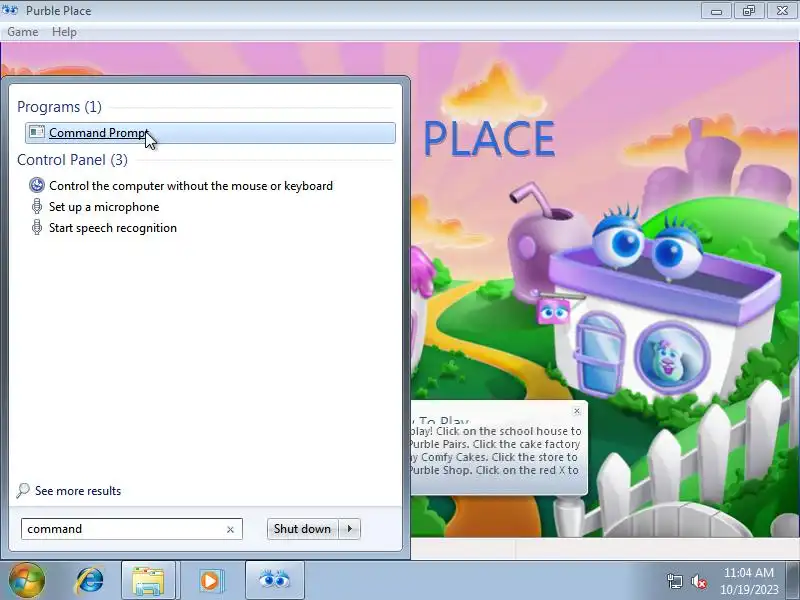Viewport: 800px width, 600px height.
Task: Click the Command Prompt program icon
Action: (x=36, y=132)
